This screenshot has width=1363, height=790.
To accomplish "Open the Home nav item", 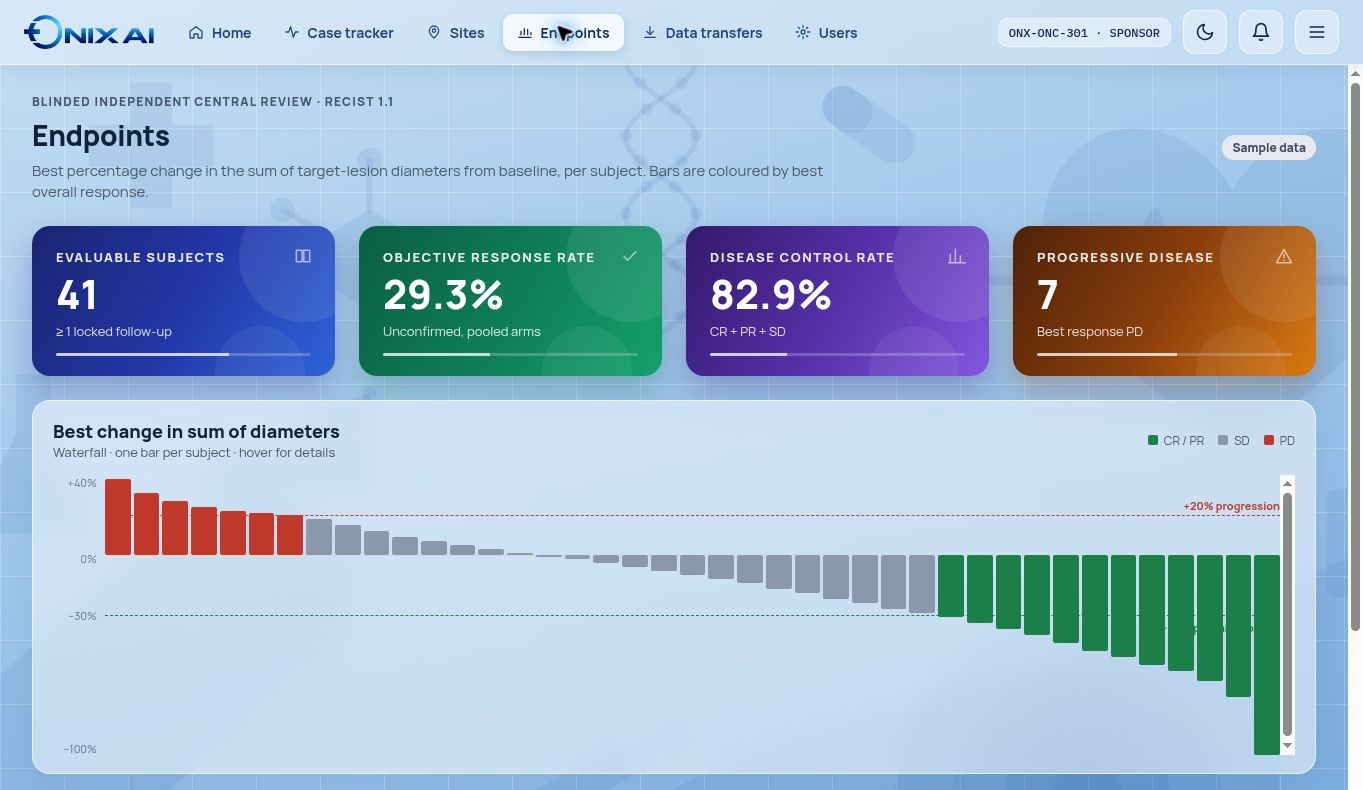I will [220, 33].
